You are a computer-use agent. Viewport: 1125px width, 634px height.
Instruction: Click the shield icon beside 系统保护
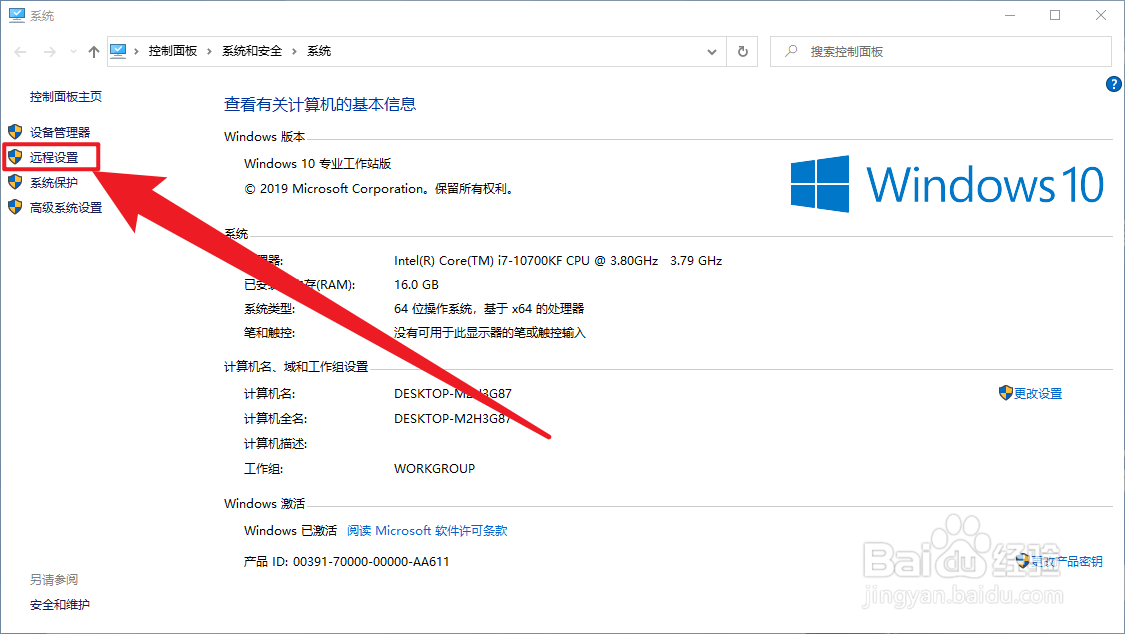pyautogui.click(x=15, y=182)
